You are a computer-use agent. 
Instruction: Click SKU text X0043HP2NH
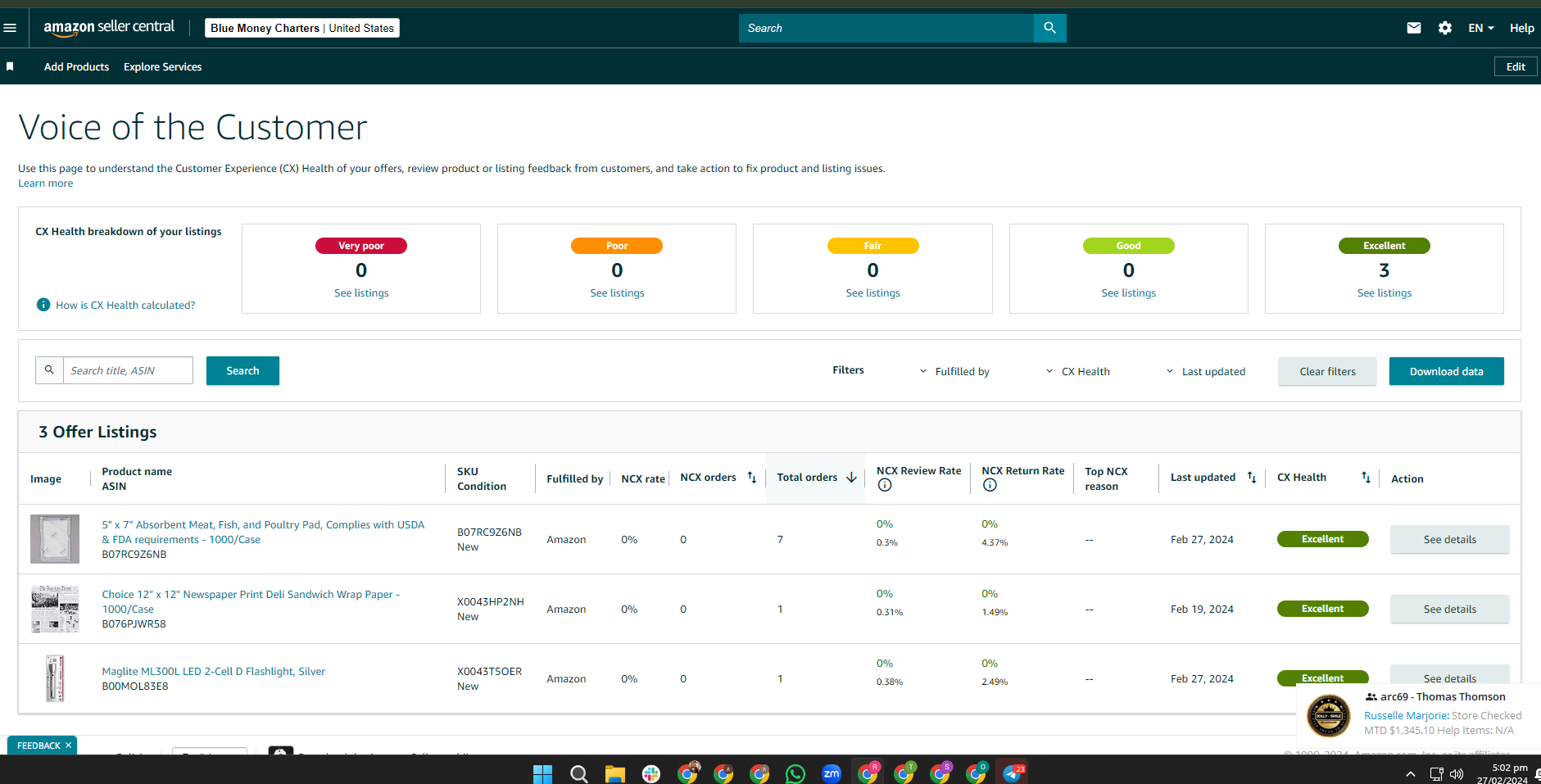(x=490, y=601)
